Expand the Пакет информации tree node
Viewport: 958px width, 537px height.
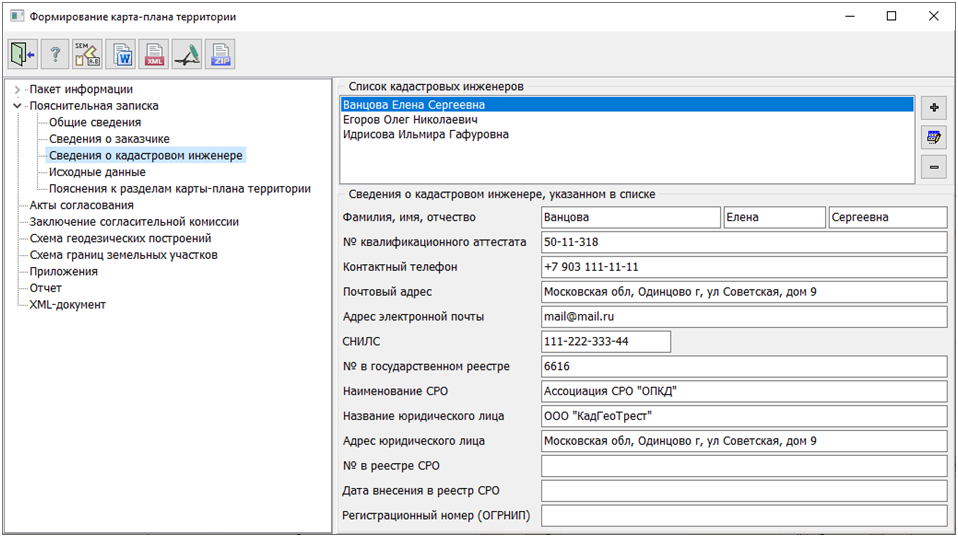click(x=17, y=89)
